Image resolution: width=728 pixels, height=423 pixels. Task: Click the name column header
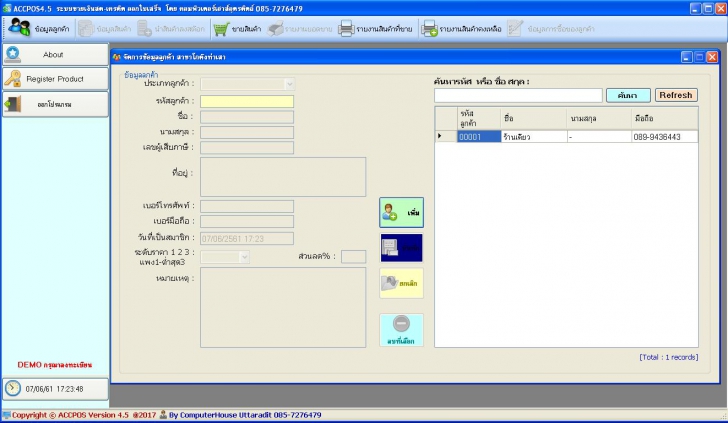pyautogui.click(x=533, y=118)
